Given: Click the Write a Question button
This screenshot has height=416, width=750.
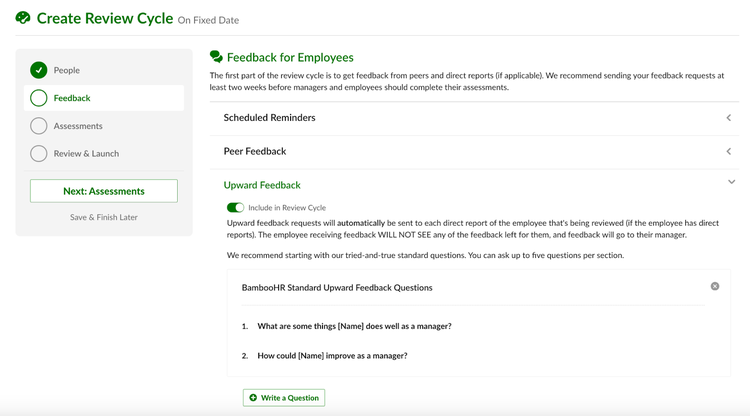Looking at the screenshot, I should (x=284, y=397).
